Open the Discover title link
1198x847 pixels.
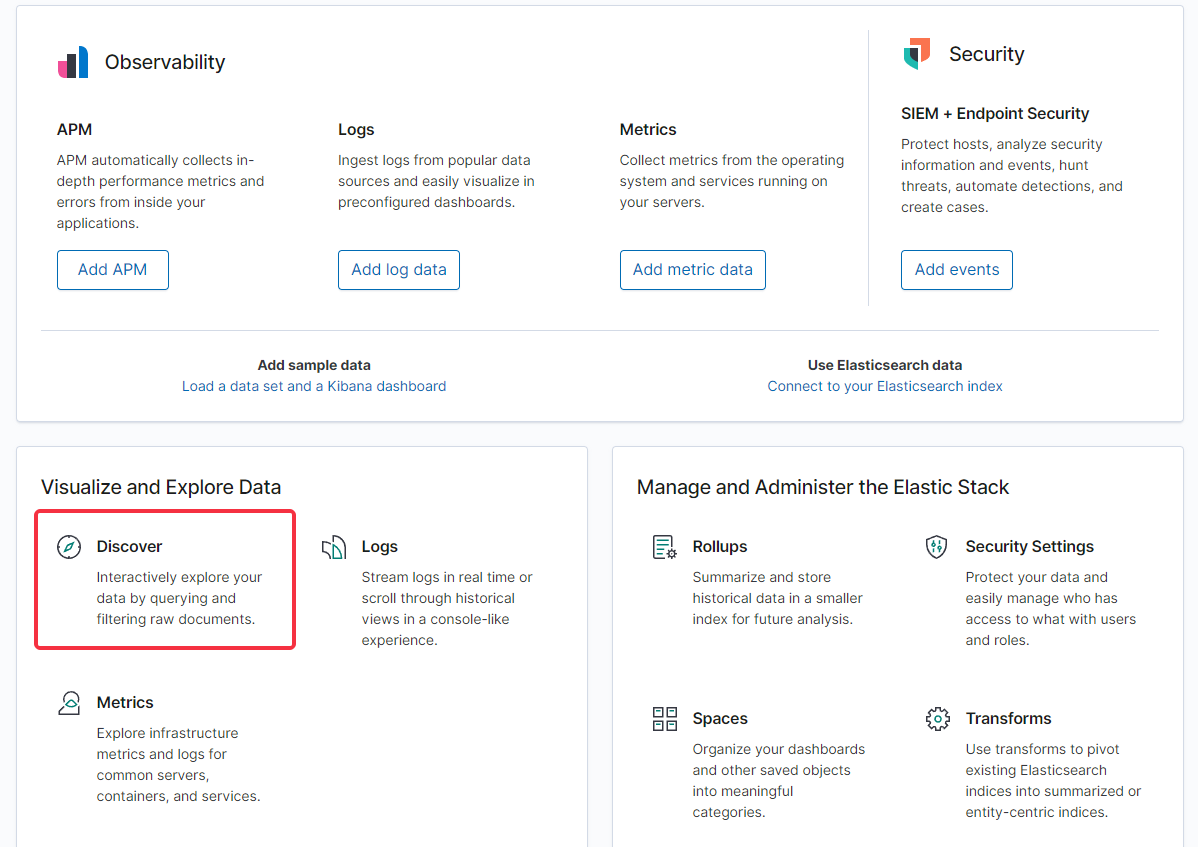[129, 547]
